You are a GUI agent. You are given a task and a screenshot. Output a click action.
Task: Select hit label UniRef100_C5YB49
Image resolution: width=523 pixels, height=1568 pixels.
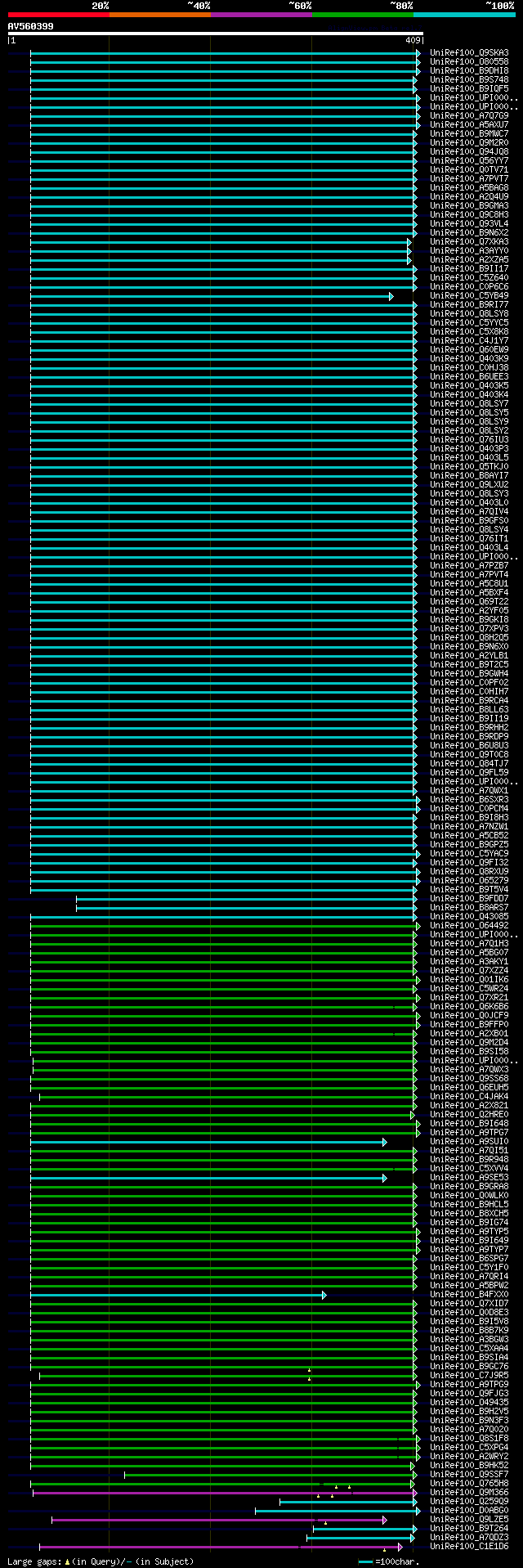pos(469,296)
